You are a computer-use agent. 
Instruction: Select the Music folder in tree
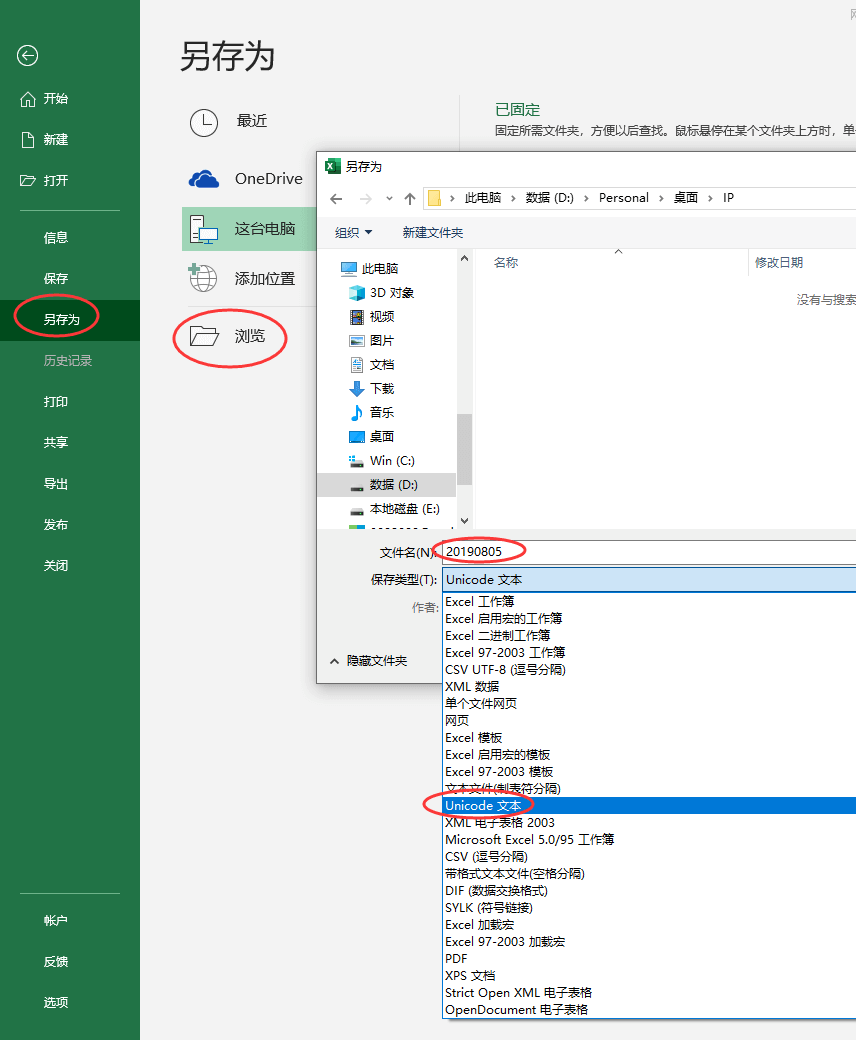tap(381, 413)
